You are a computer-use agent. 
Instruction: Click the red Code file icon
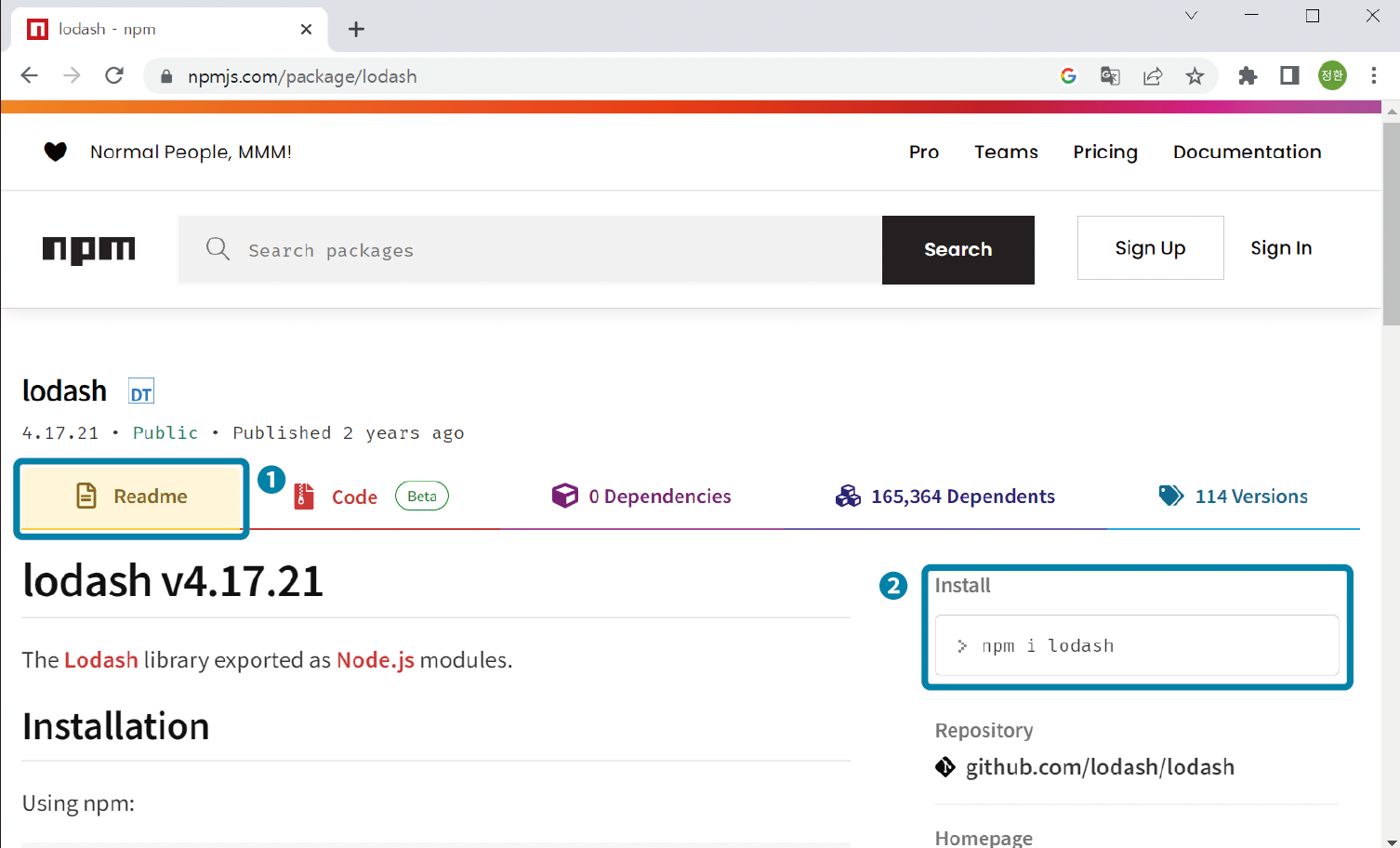coord(304,497)
